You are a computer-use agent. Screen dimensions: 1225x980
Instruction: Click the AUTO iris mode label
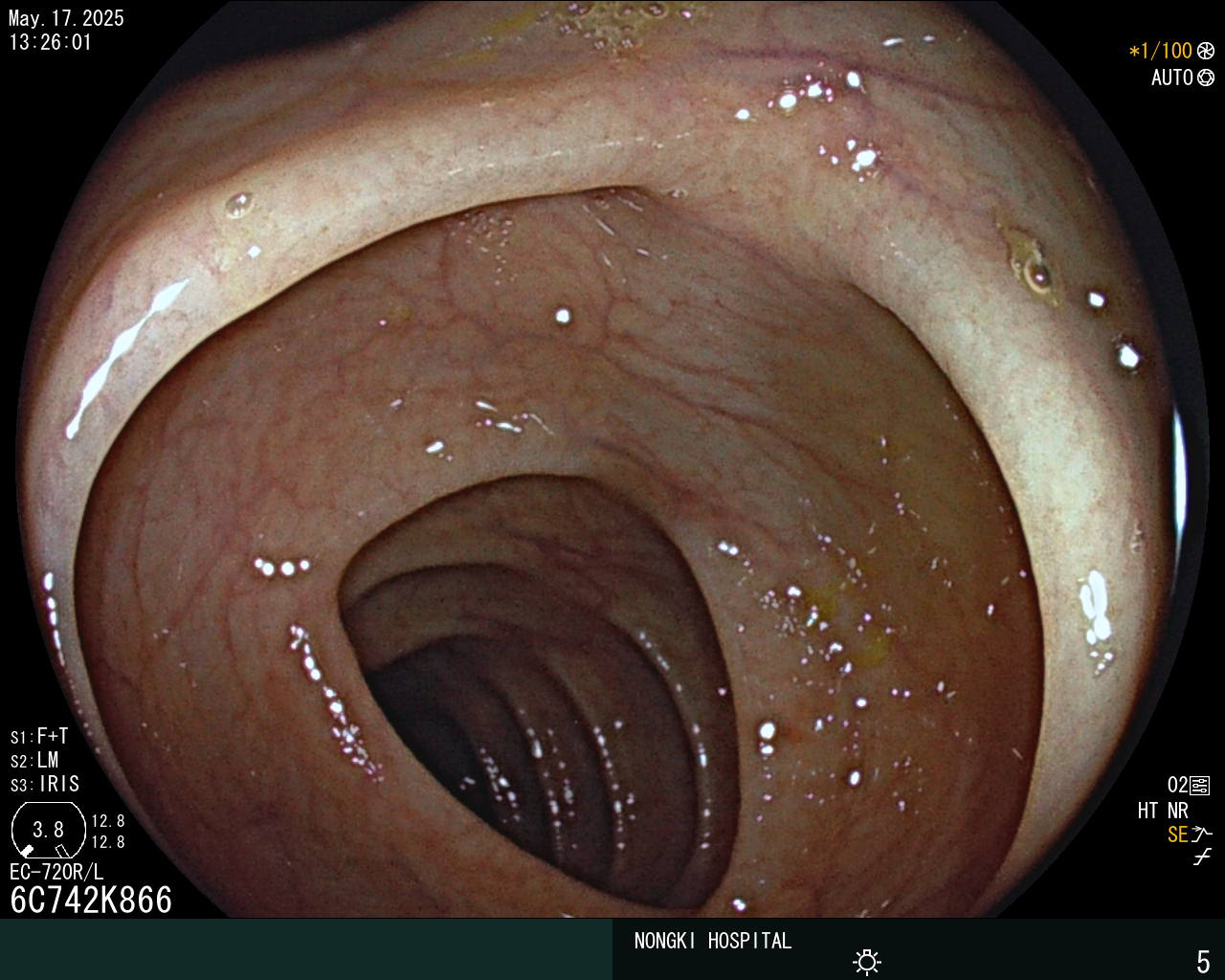point(1172,78)
